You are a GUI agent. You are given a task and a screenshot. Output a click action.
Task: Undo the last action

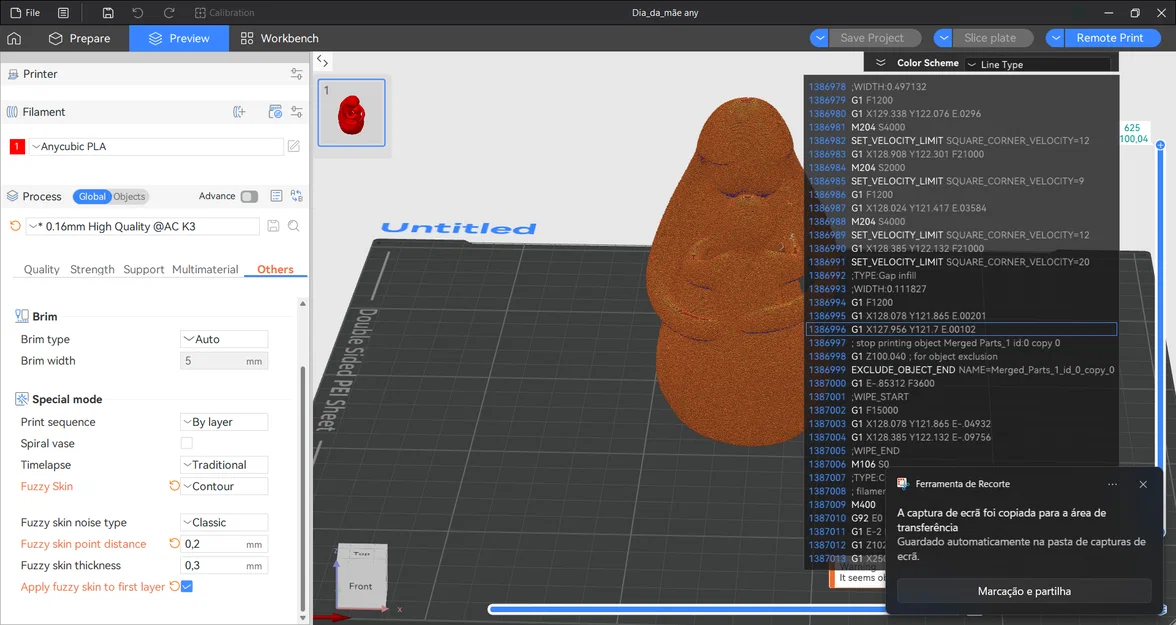coord(137,13)
